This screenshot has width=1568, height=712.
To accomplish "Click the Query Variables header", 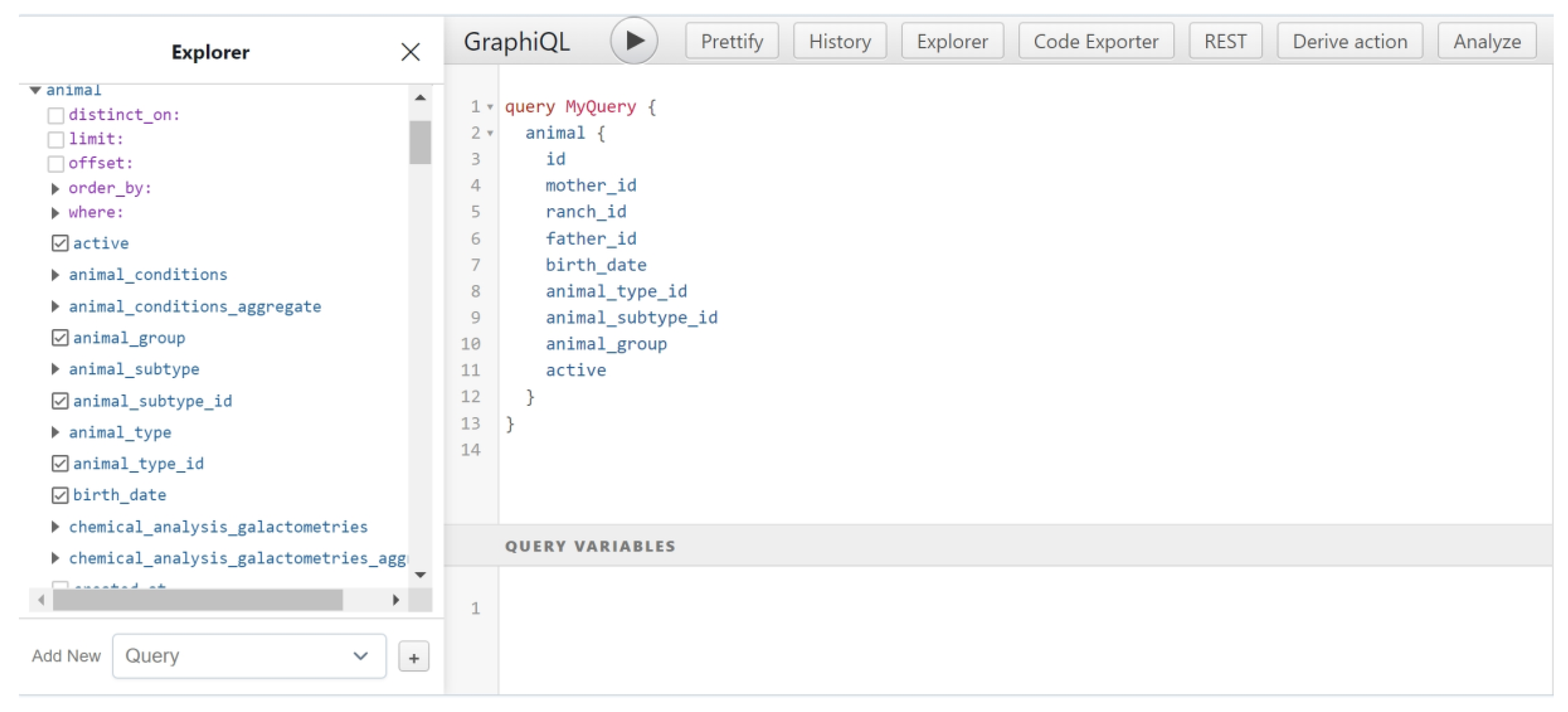I will (x=998, y=546).
